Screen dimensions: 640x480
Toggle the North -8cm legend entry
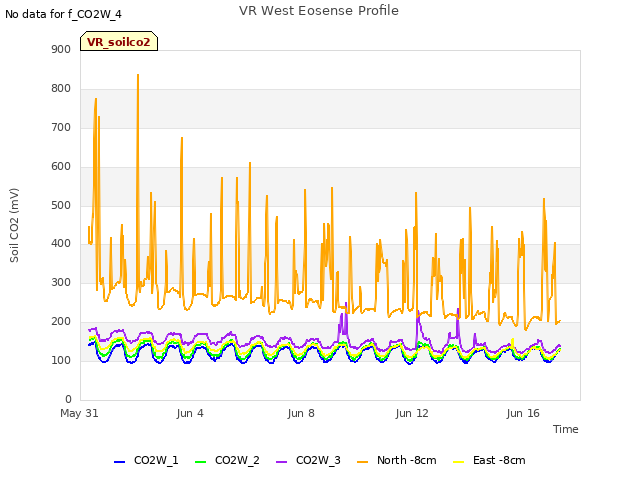(x=397, y=460)
